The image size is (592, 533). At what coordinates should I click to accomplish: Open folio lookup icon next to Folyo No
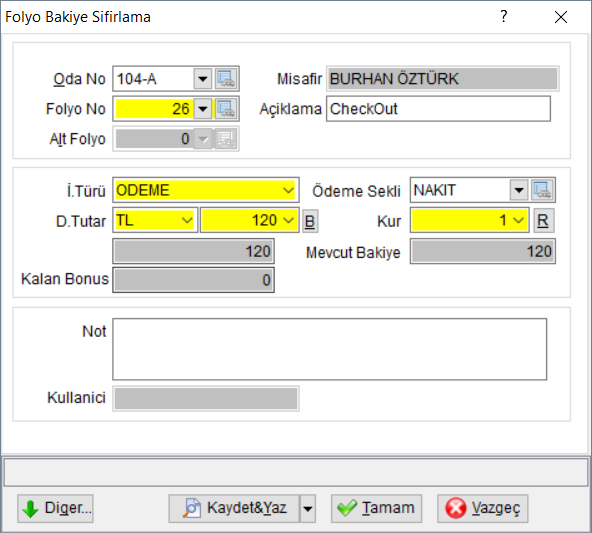tap(226, 109)
